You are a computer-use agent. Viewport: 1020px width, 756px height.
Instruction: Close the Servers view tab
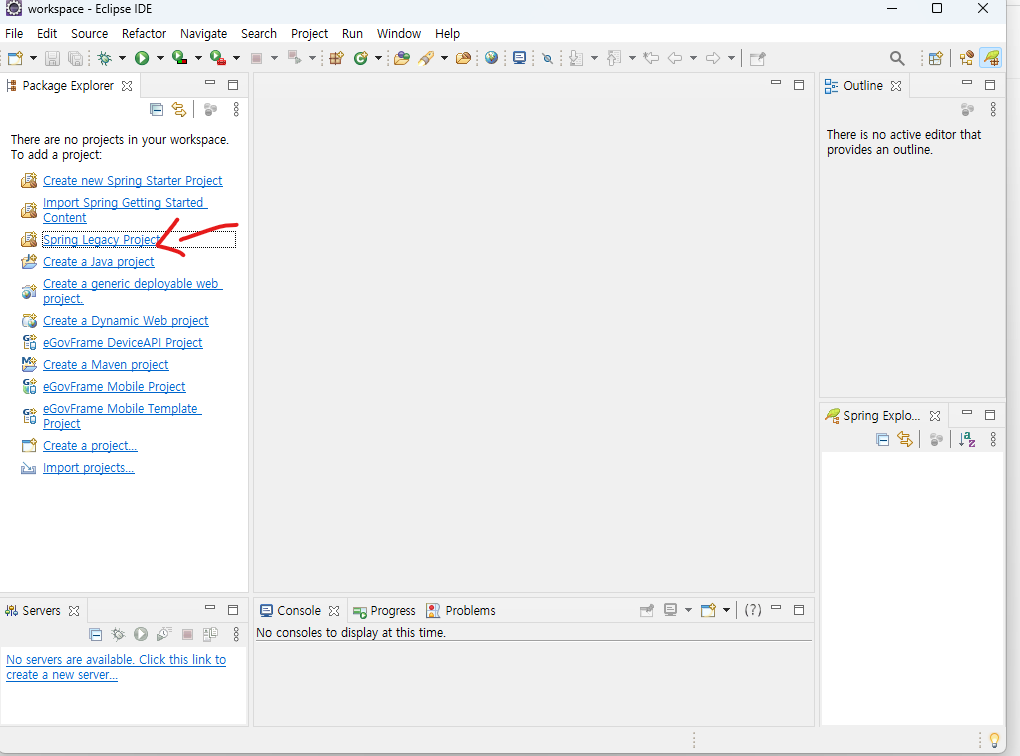tap(74, 611)
